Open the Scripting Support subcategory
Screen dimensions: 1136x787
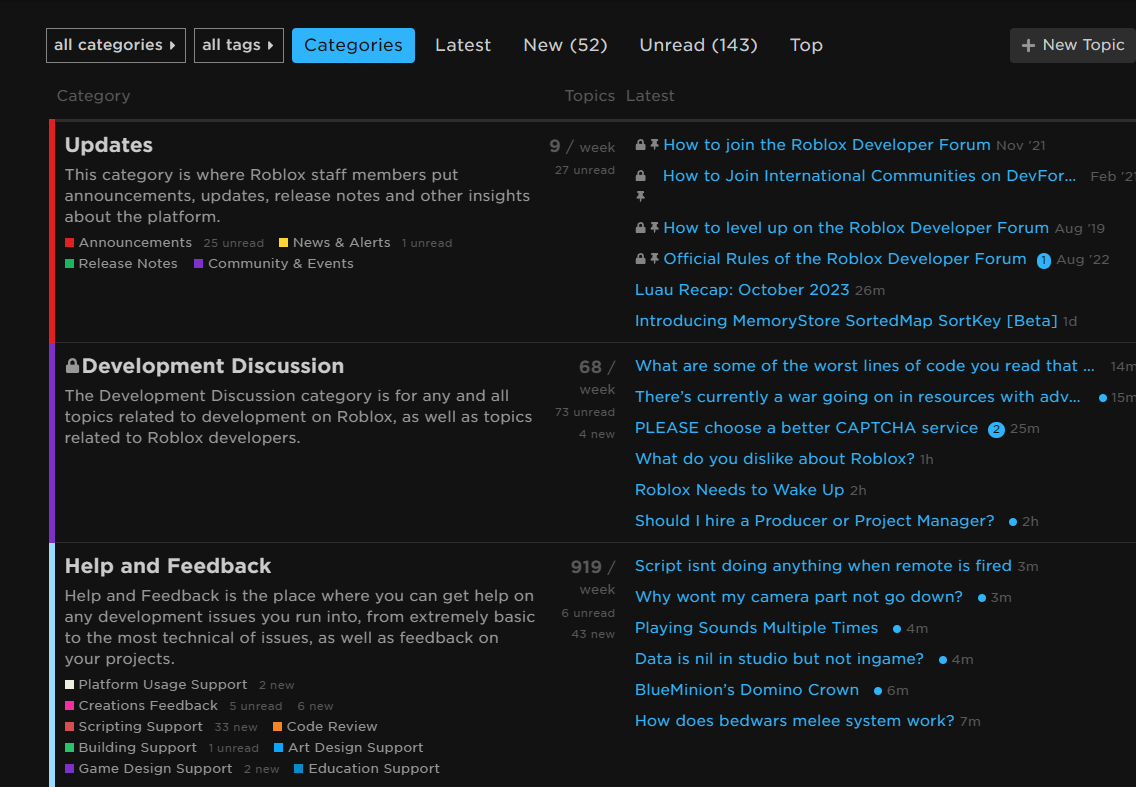click(x=140, y=726)
